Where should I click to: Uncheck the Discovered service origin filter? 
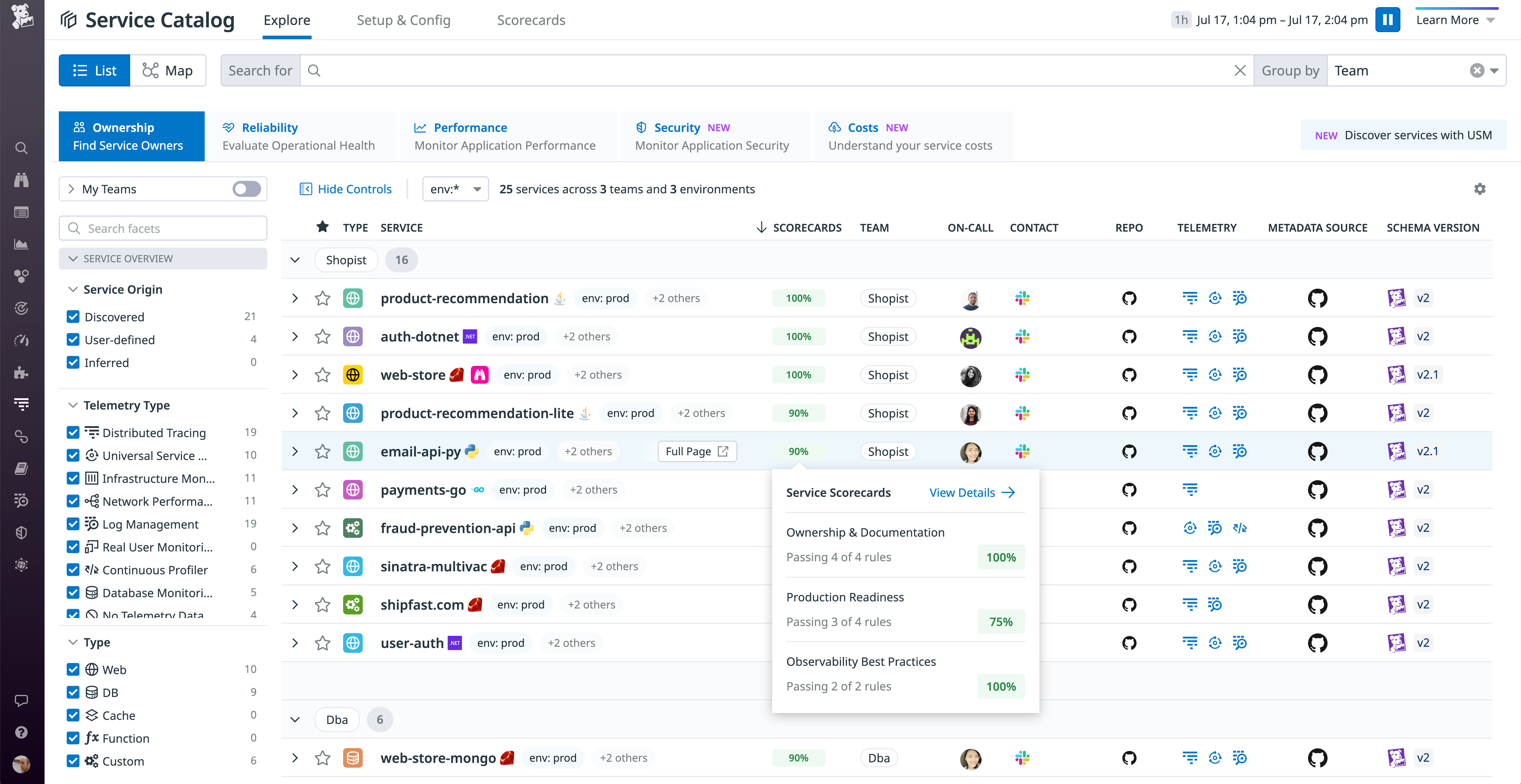pyautogui.click(x=72, y=317)
